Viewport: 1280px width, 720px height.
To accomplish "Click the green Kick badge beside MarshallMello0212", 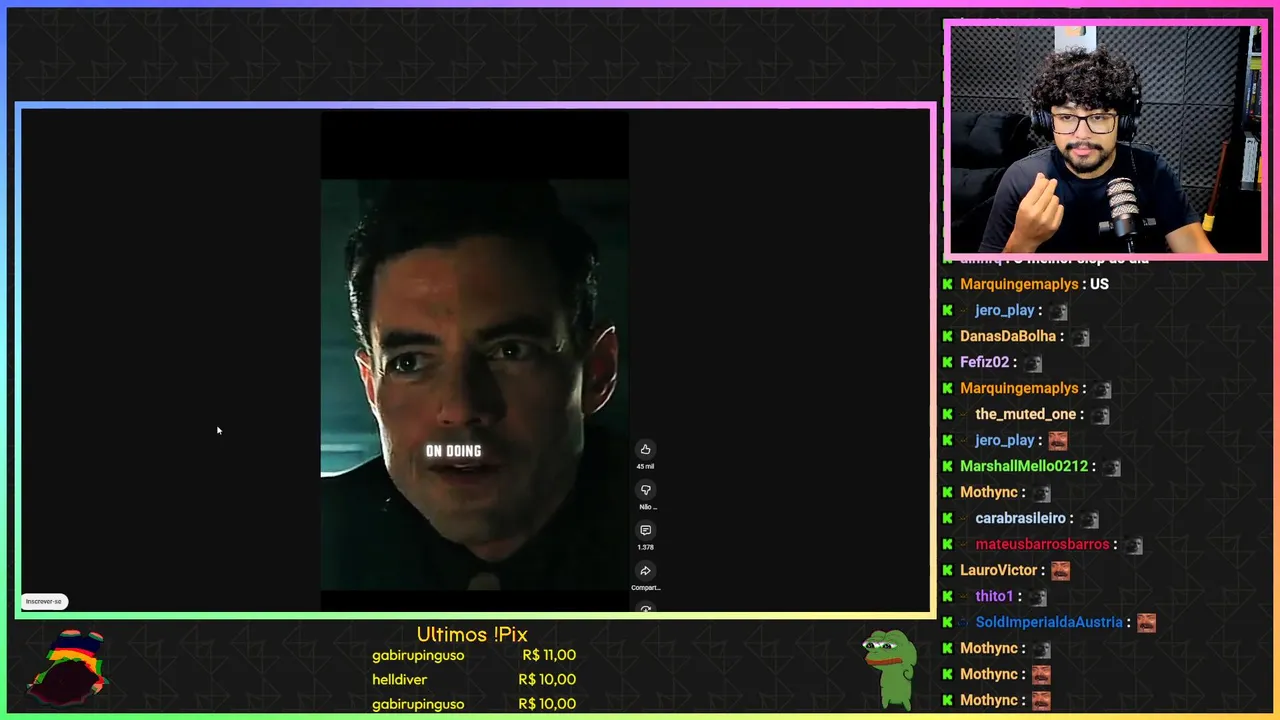I will (948, 466).
